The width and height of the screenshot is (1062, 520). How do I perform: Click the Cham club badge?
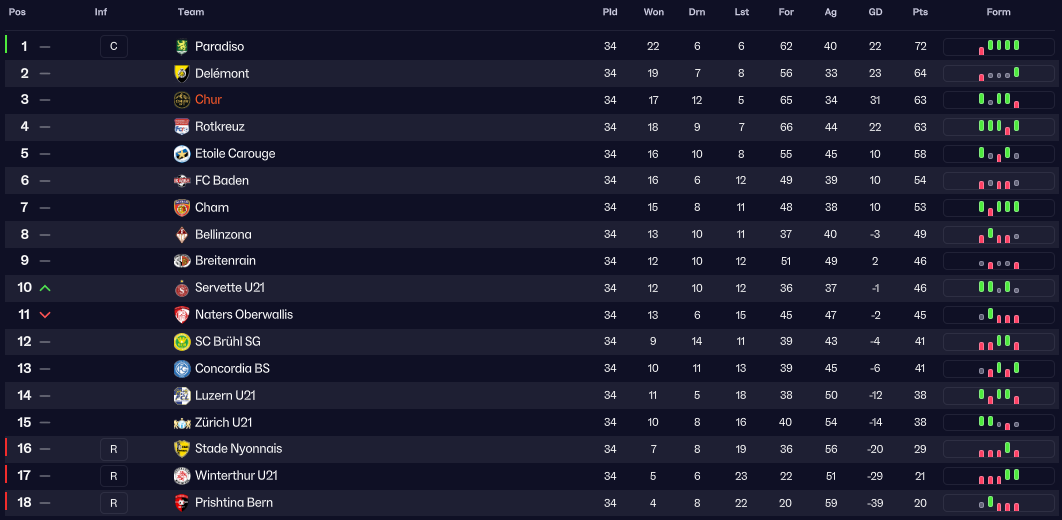[x=182, y=208]
